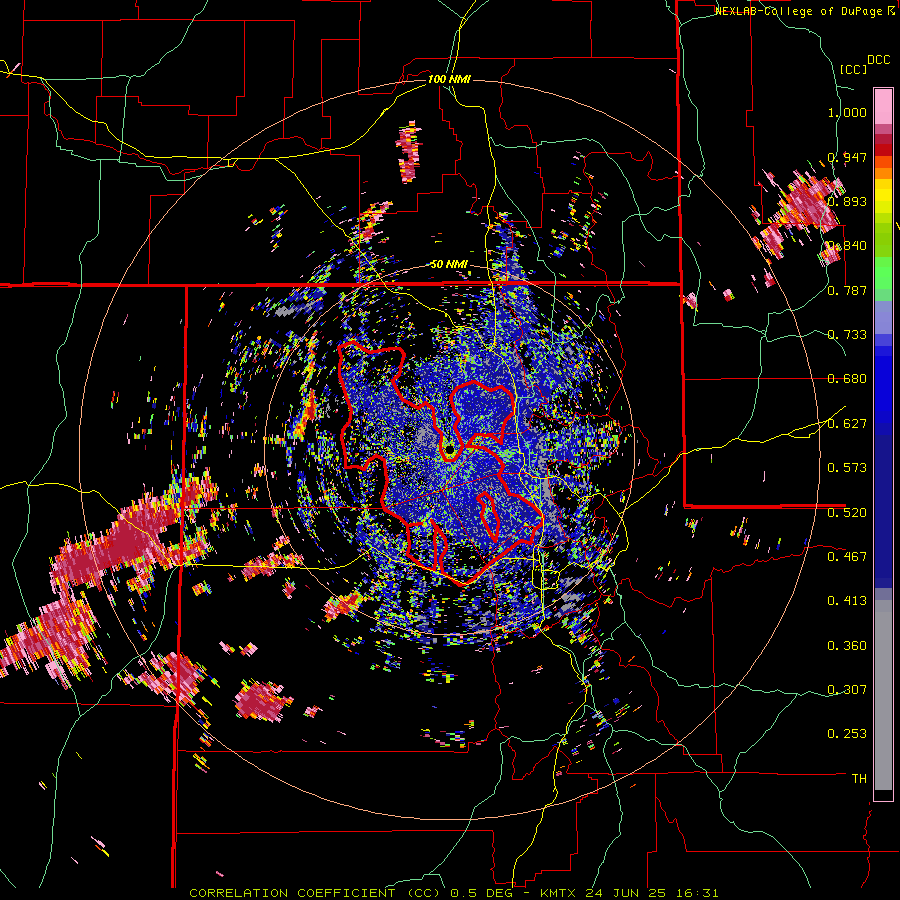Click the 0.520 value on the color scale
Image resolution: width=900 pixels, height=900 pixels.
847,512
